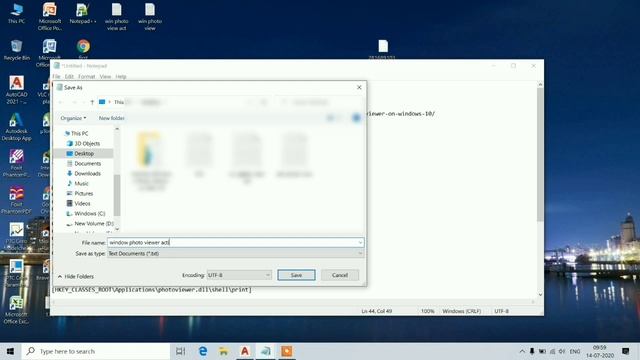This screenshot has width=640, height=360.
Task: Open Notepad File menu
Action: pos(56,76)
